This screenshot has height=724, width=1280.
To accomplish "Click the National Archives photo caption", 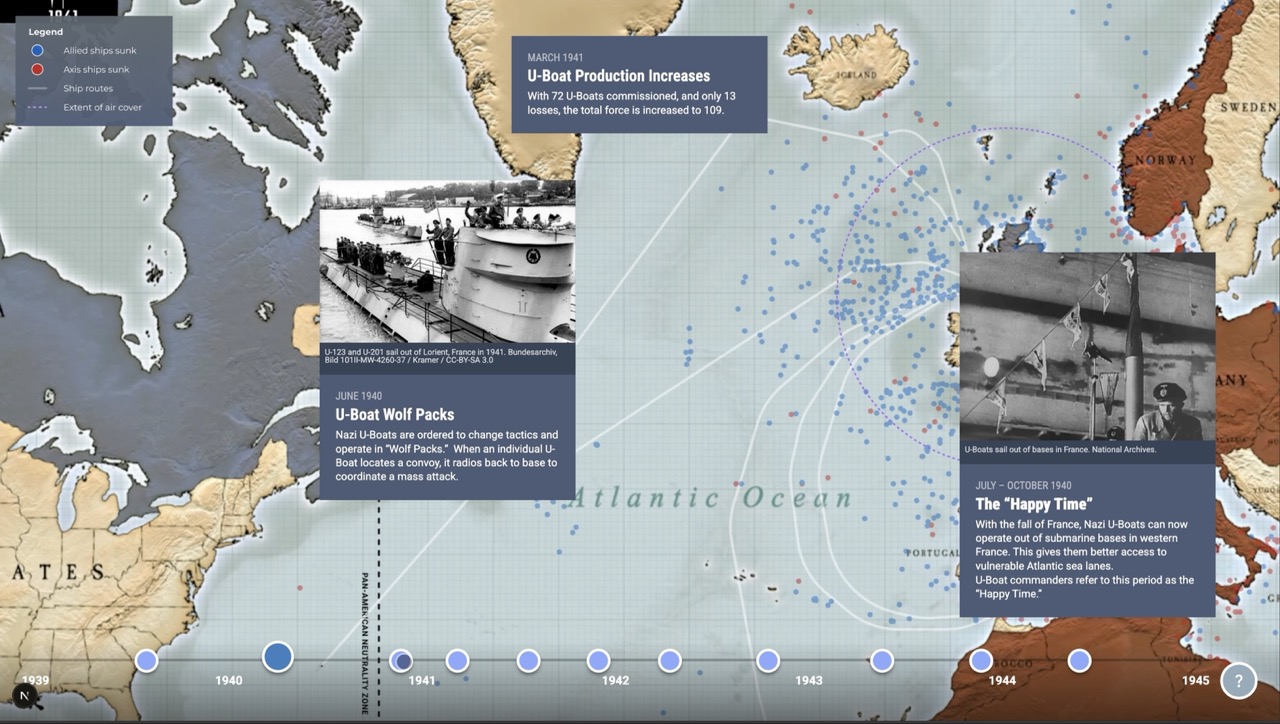I will click(x=1060, y=450).
